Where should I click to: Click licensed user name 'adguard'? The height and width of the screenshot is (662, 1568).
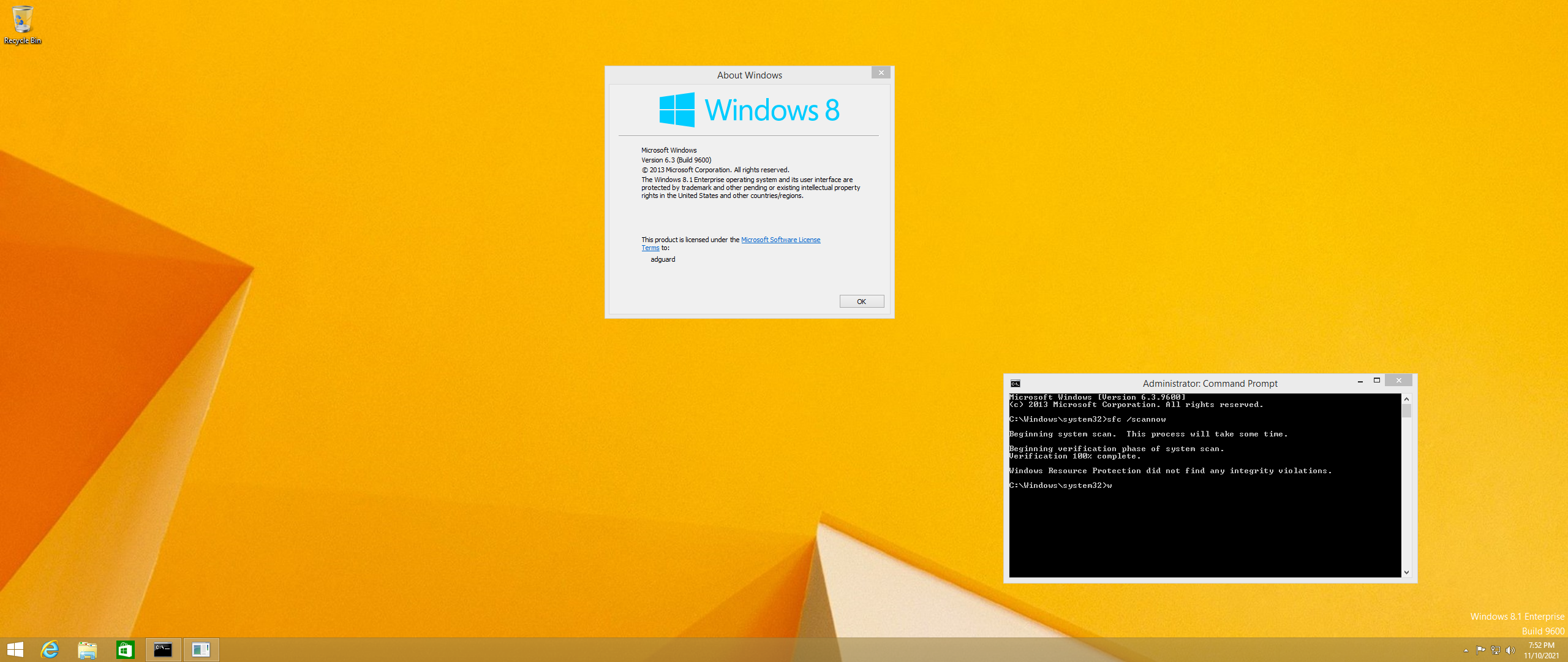pos(663,259)
